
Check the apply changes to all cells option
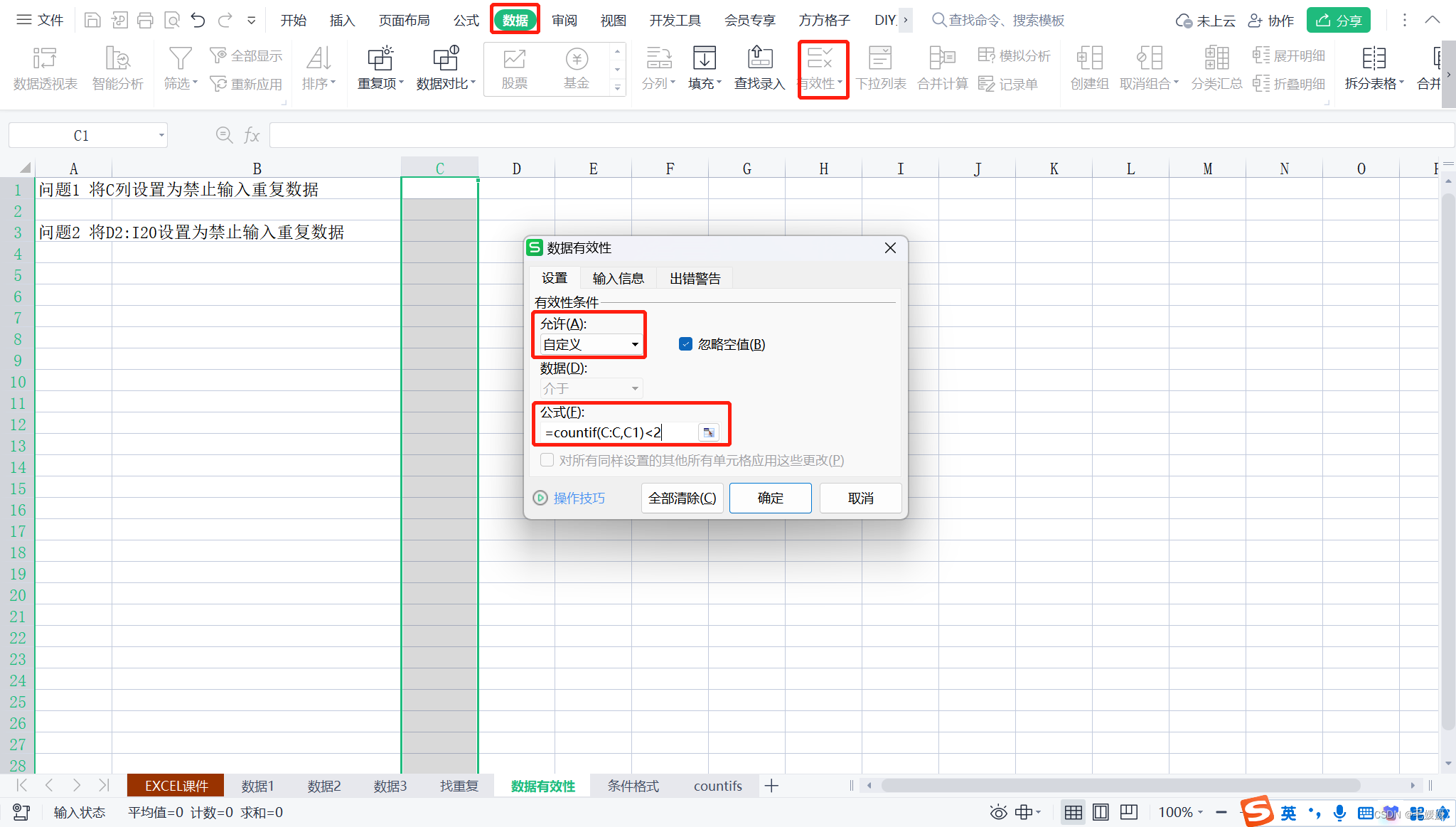pyautogui.click(x=547, y=460)
